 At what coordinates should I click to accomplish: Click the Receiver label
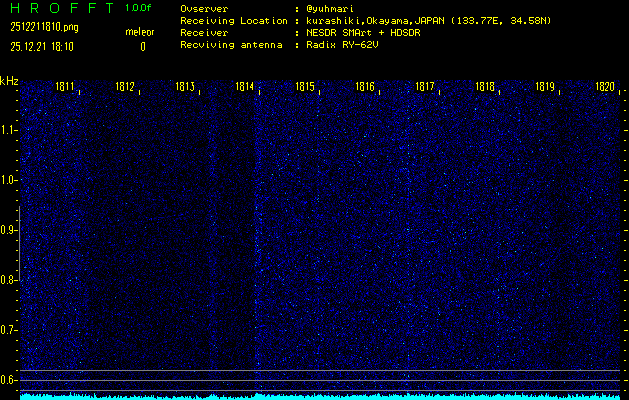point(204,33)
